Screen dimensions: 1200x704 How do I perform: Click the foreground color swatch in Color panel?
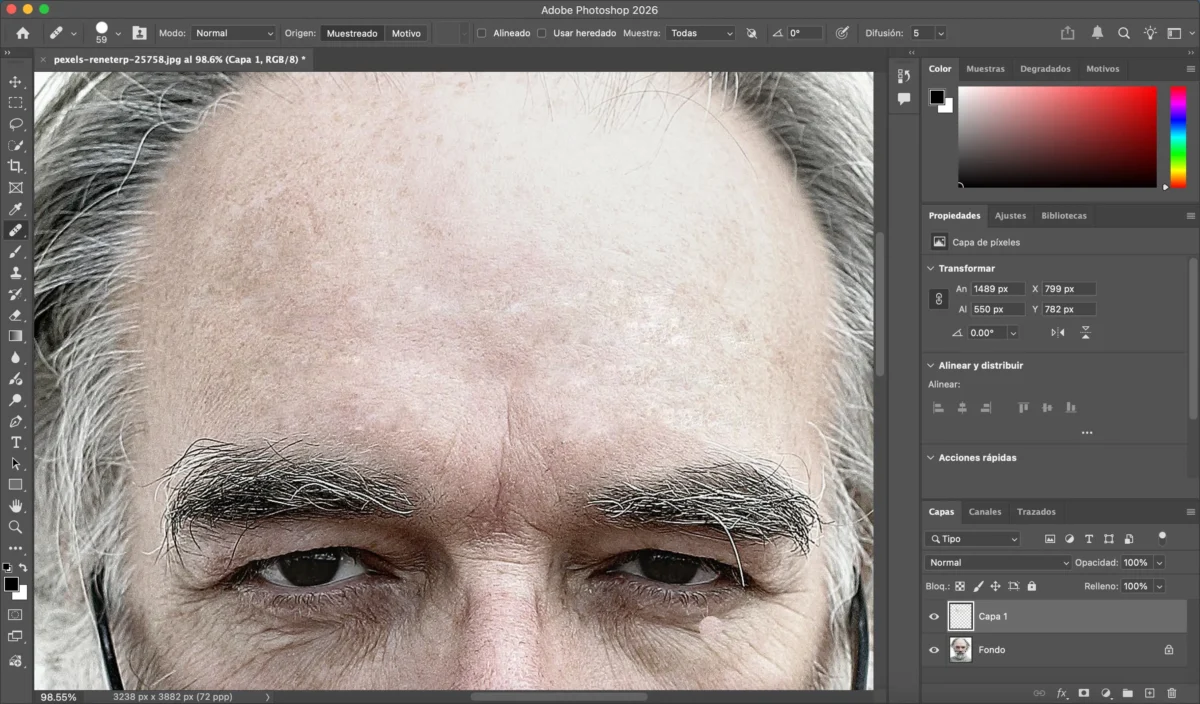(x=937, y=97)
